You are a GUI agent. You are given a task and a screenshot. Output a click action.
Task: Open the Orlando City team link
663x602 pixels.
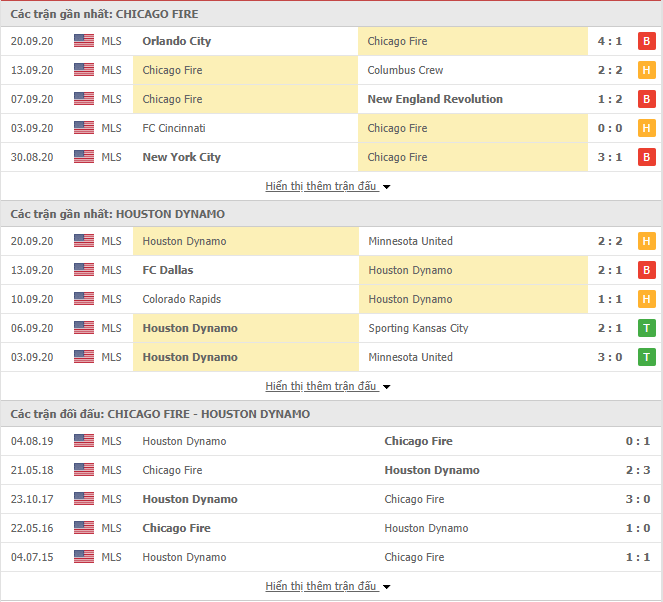176,41
